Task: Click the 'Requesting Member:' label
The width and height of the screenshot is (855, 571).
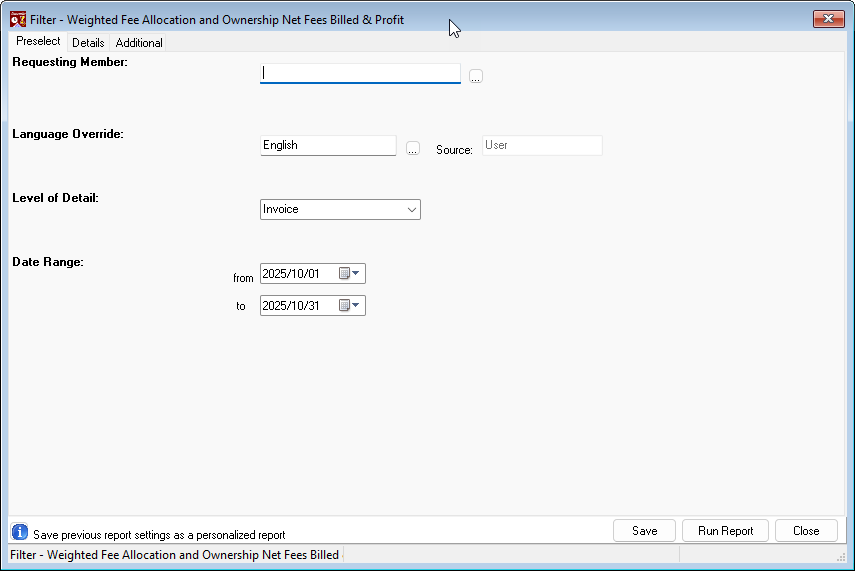Action: tap(70, 62)
